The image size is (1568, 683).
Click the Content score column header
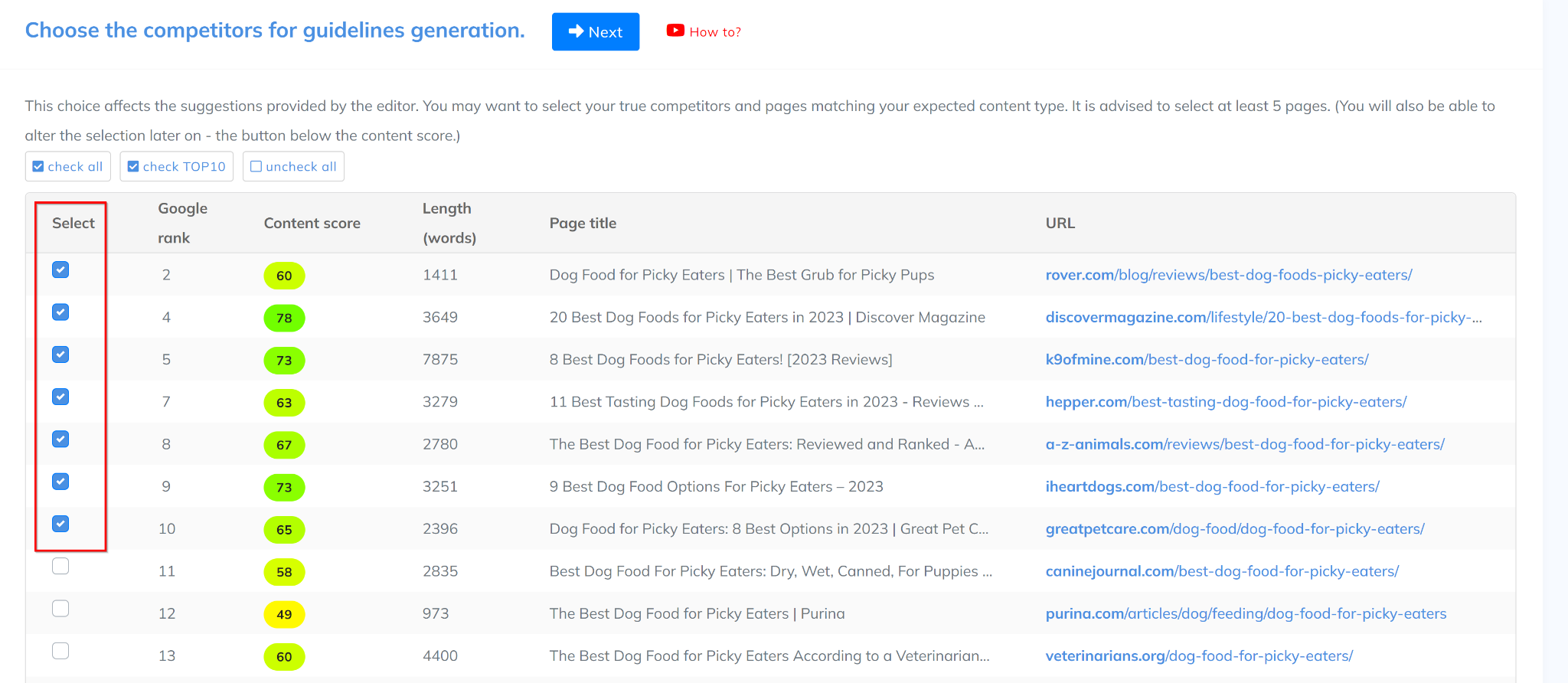pyautogui.click(x=312, y=223)
